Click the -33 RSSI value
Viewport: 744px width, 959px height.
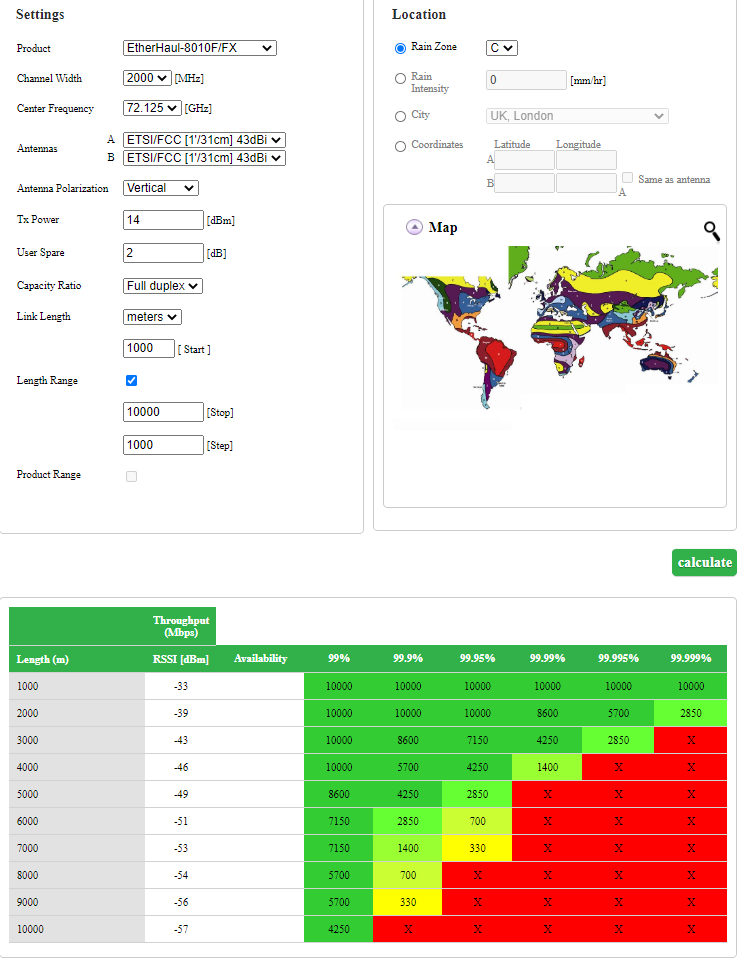180,686
